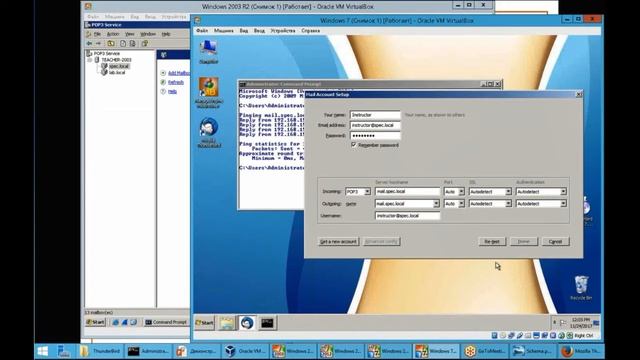Open Outgoing port Auto dropdown
The image size is (640, 360).
pyautogui.click(x=454, y=203)
